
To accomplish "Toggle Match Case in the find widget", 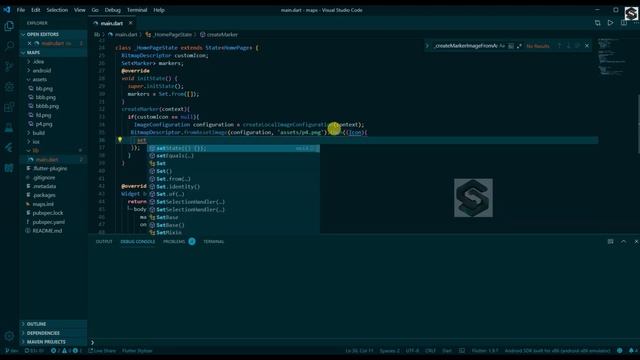I will pyautogui.click(x=502, y=46).
